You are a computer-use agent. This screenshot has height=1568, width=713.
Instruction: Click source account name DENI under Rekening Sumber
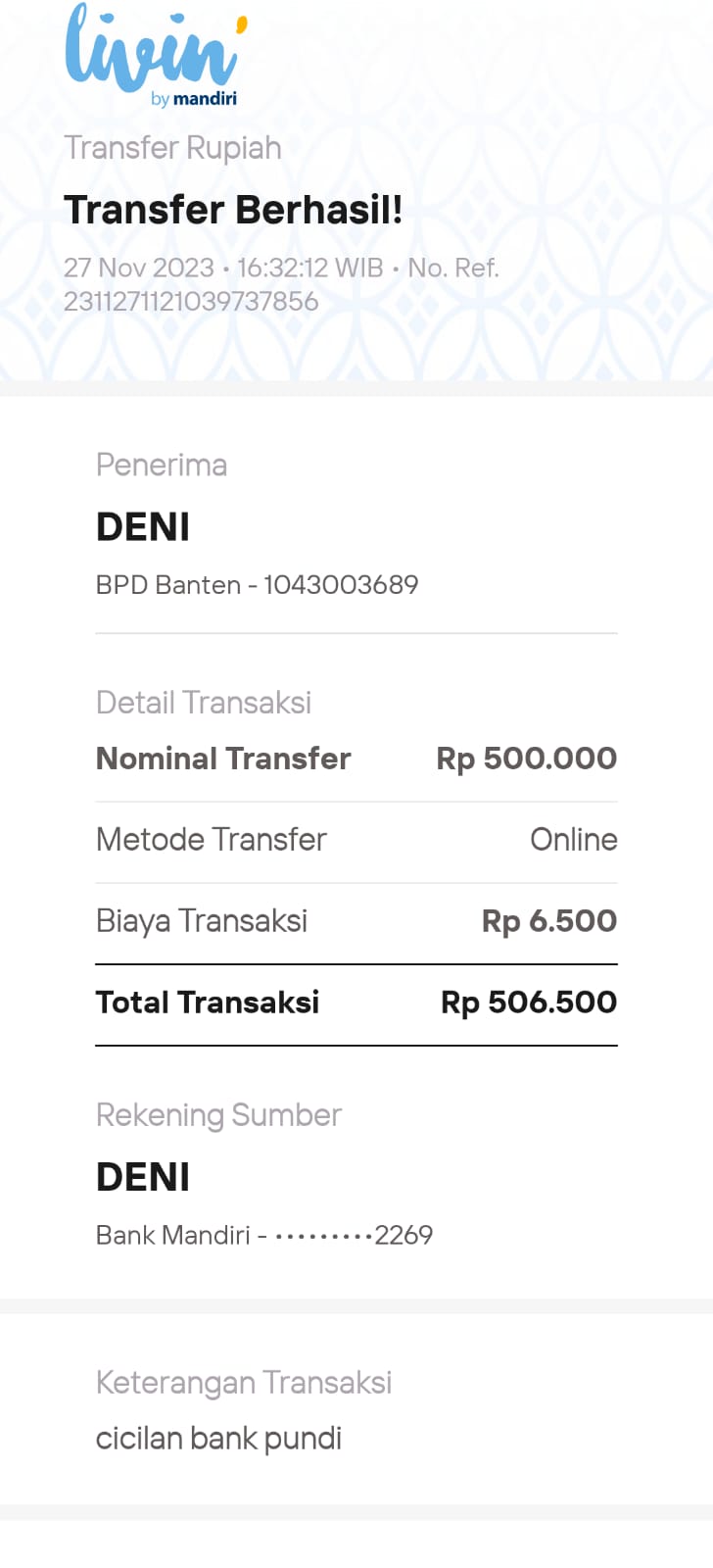click(x=143, y=1177)
